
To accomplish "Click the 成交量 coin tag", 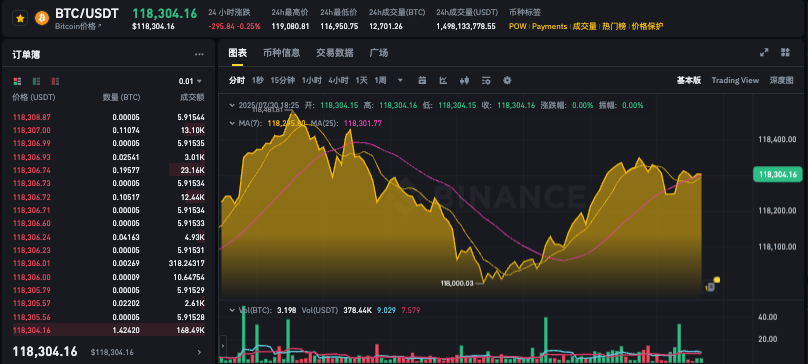I will 584,26.
